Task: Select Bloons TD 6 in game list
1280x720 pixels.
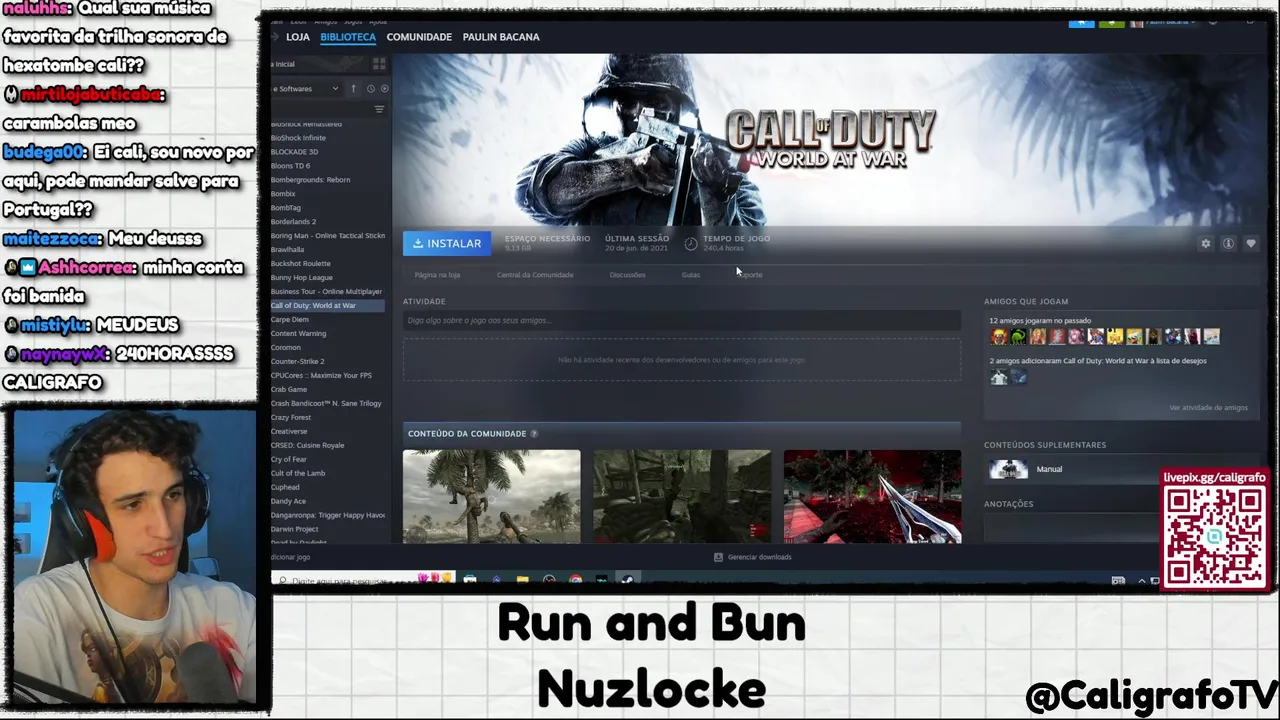Action: pyautogui.click(x=290, y=166)
